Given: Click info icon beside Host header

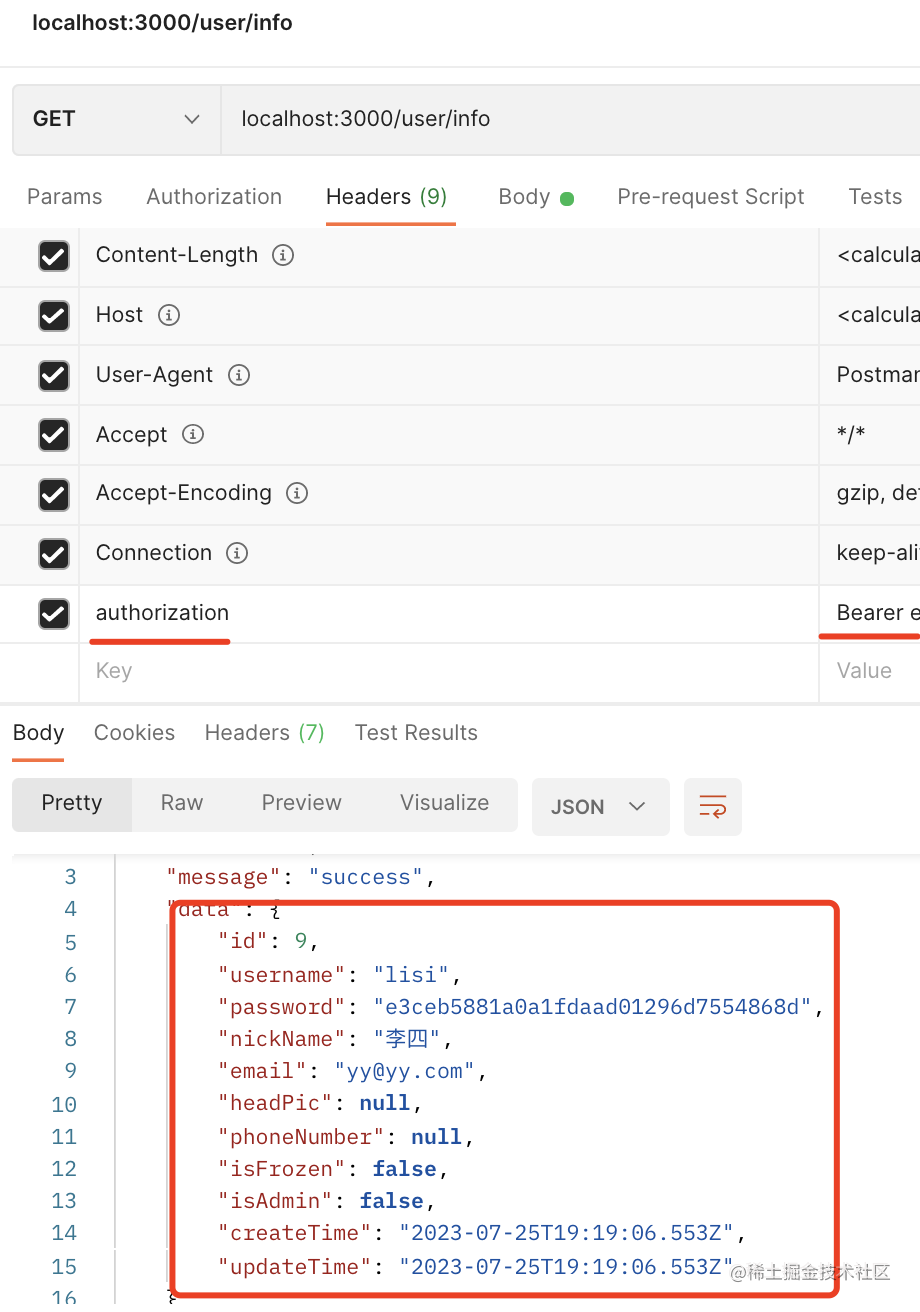Looking at the screenshot, I should [x=169, y=315].
